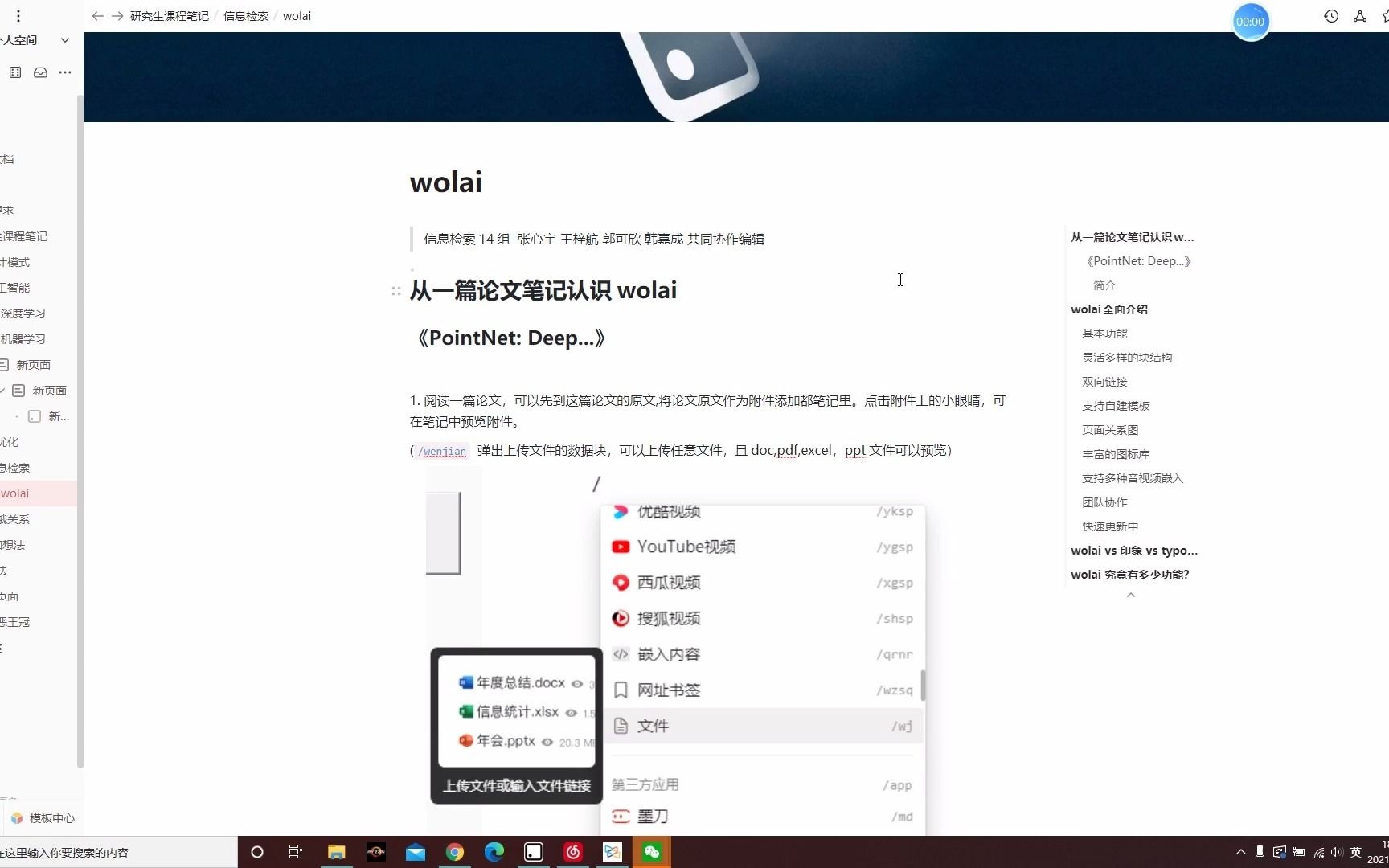Open 信息检索 in the breadcrumb
This screenshot has height=868, width=1389.
pos(246,16)
